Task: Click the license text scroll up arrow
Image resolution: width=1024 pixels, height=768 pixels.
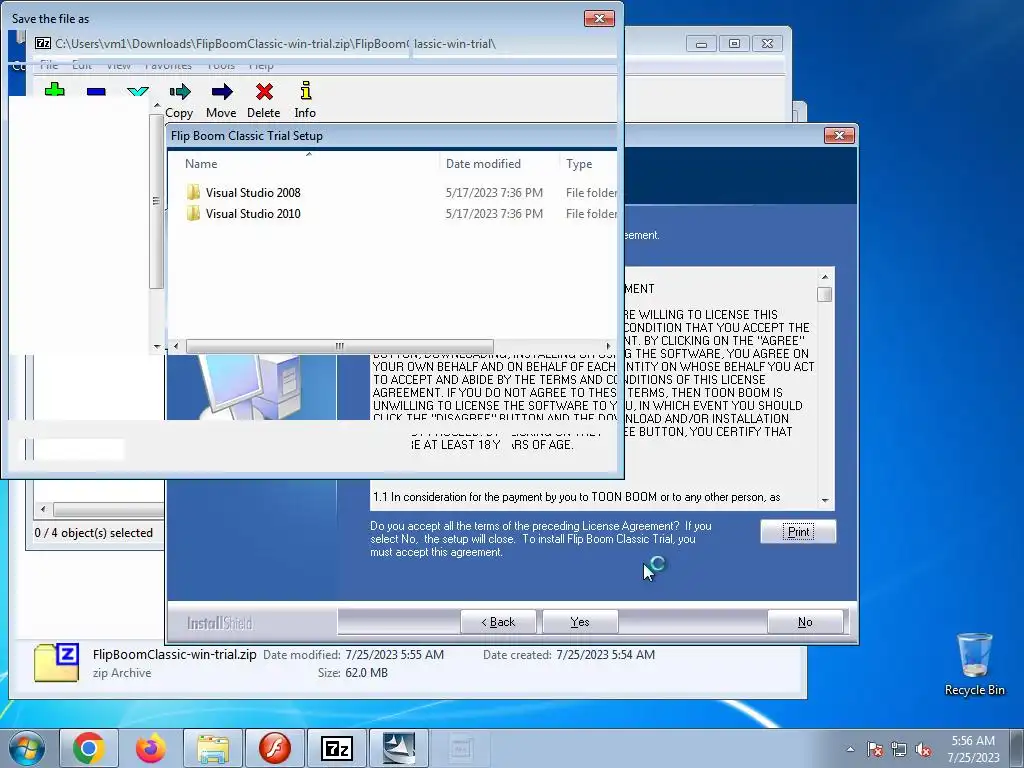Action: tap(825, 277)
